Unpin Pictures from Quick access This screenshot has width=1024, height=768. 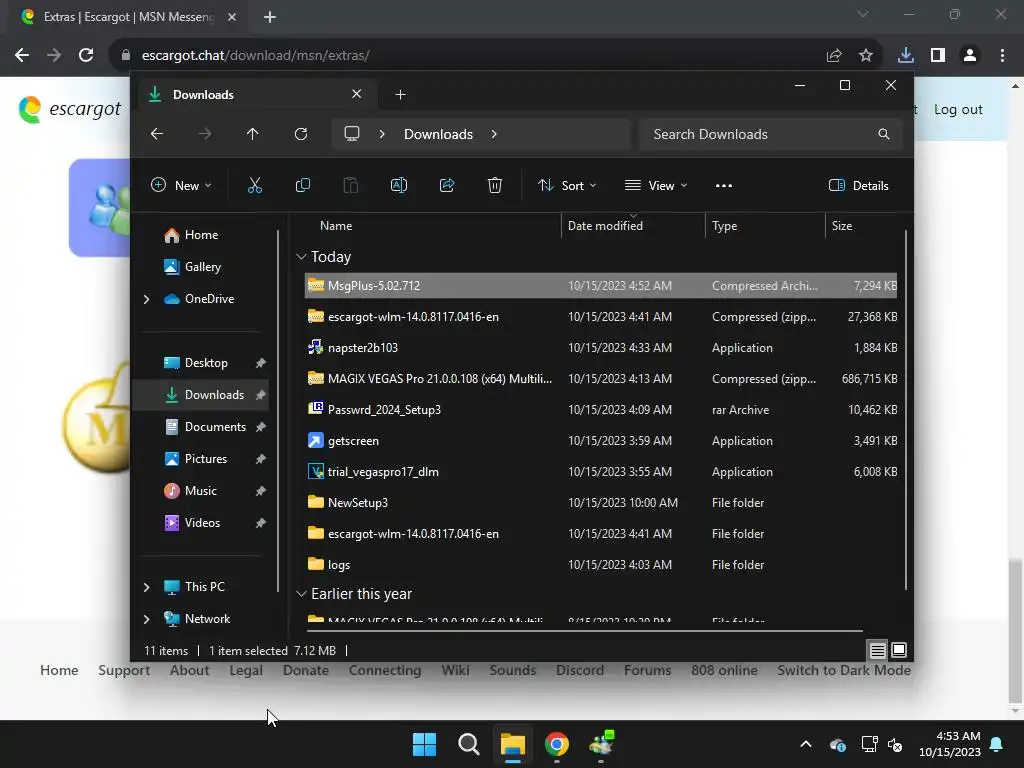(x=261, y=459)
